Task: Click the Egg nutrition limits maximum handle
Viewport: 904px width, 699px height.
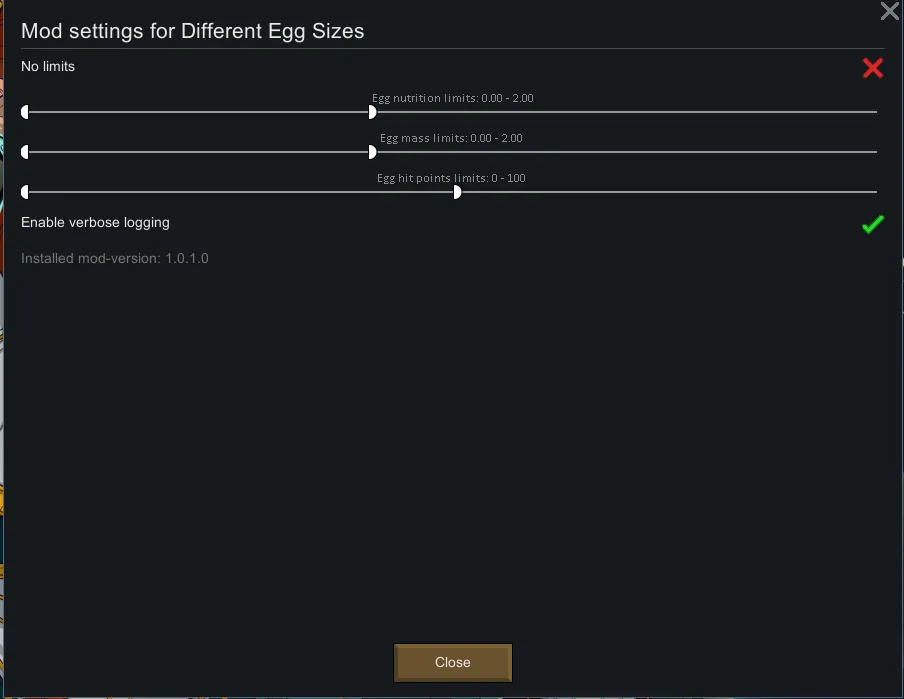Action: click(x=372, y=112)
